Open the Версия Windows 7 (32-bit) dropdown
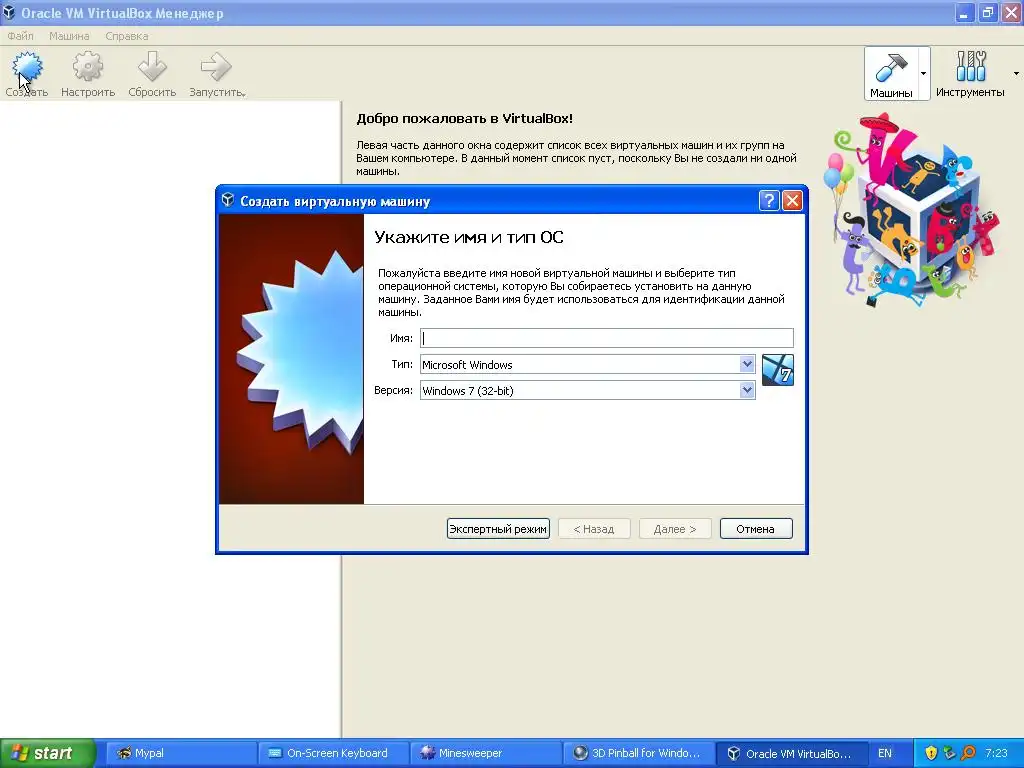 pyautogui.click(x=587, y=391)
